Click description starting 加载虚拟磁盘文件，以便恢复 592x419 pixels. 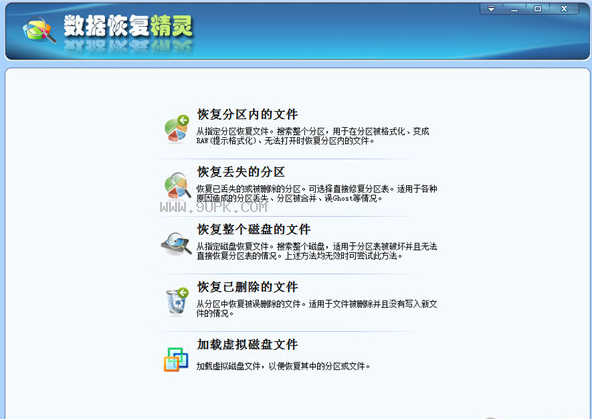[x=283, y=366]
